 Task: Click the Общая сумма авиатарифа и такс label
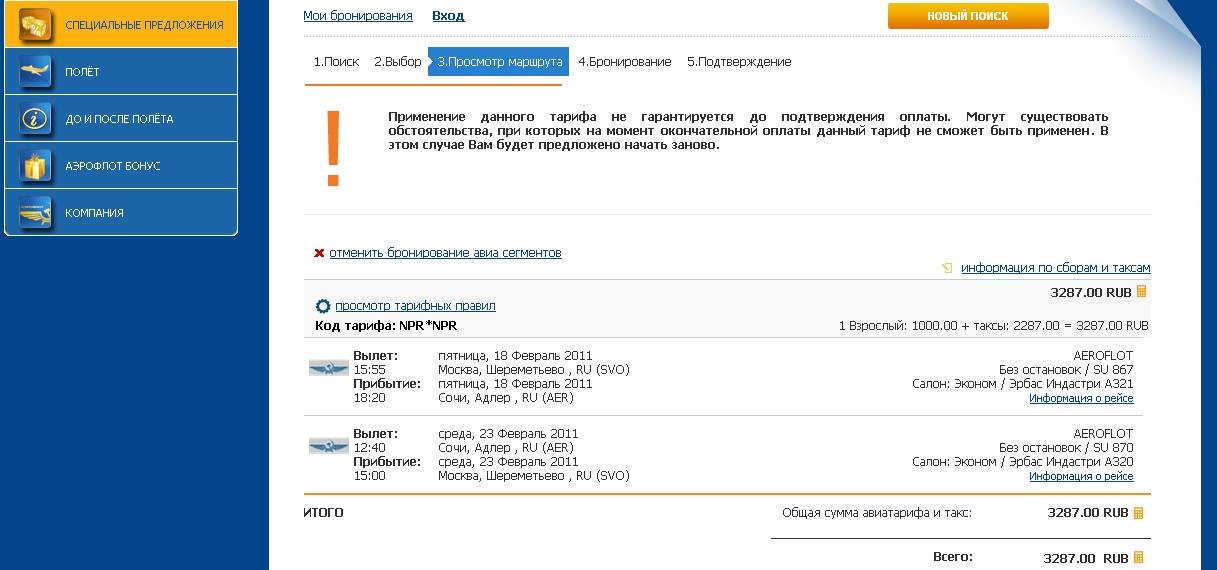pyautogui.click(x=877, y=514)
